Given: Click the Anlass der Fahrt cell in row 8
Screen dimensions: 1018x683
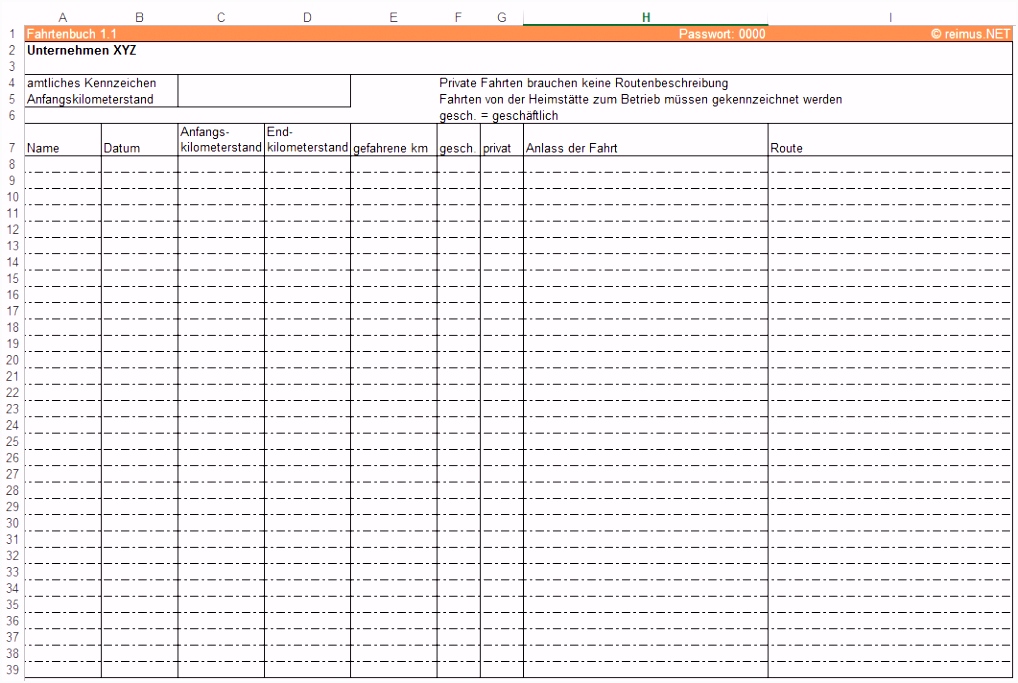Looking at the screenshot, I should [x=645, y=164].
